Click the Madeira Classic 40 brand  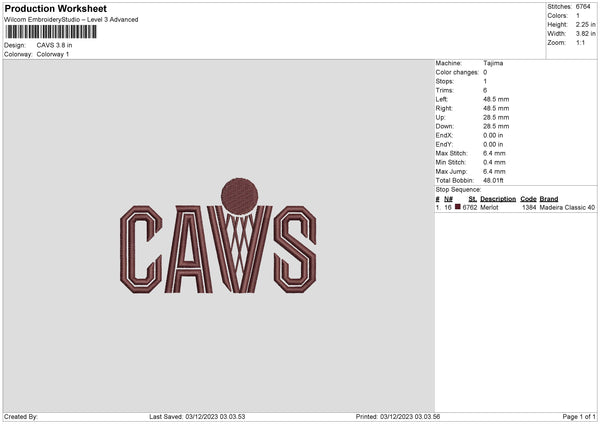[567, 207]
